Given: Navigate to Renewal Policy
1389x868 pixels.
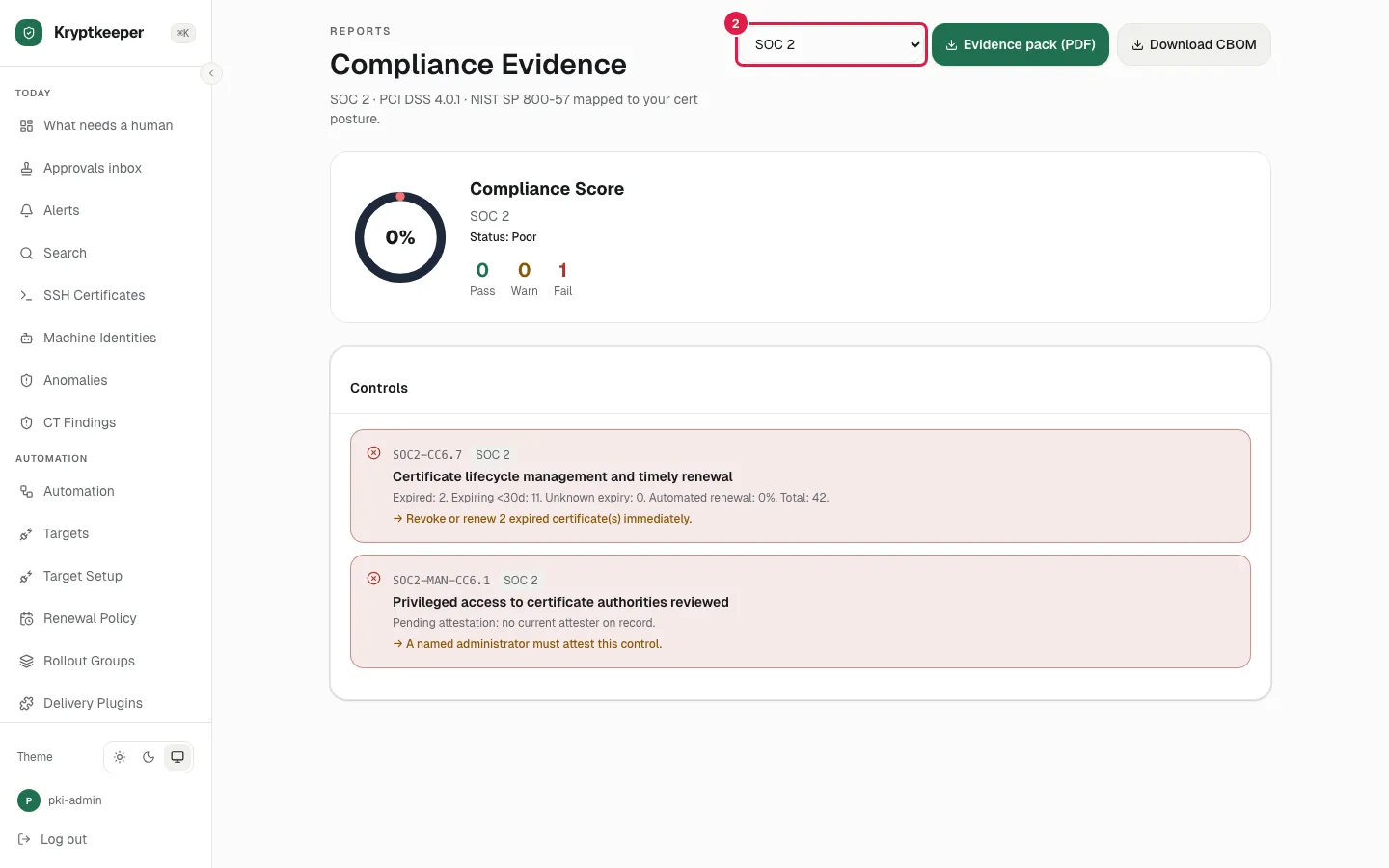Looking at the screenshot, I should (x=90, y=618).
